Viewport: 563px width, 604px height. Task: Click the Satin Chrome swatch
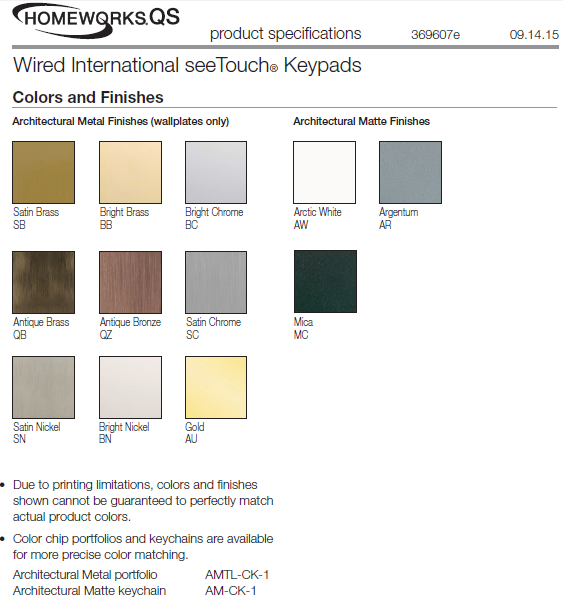pyautogui.click(x=216, y=282)
